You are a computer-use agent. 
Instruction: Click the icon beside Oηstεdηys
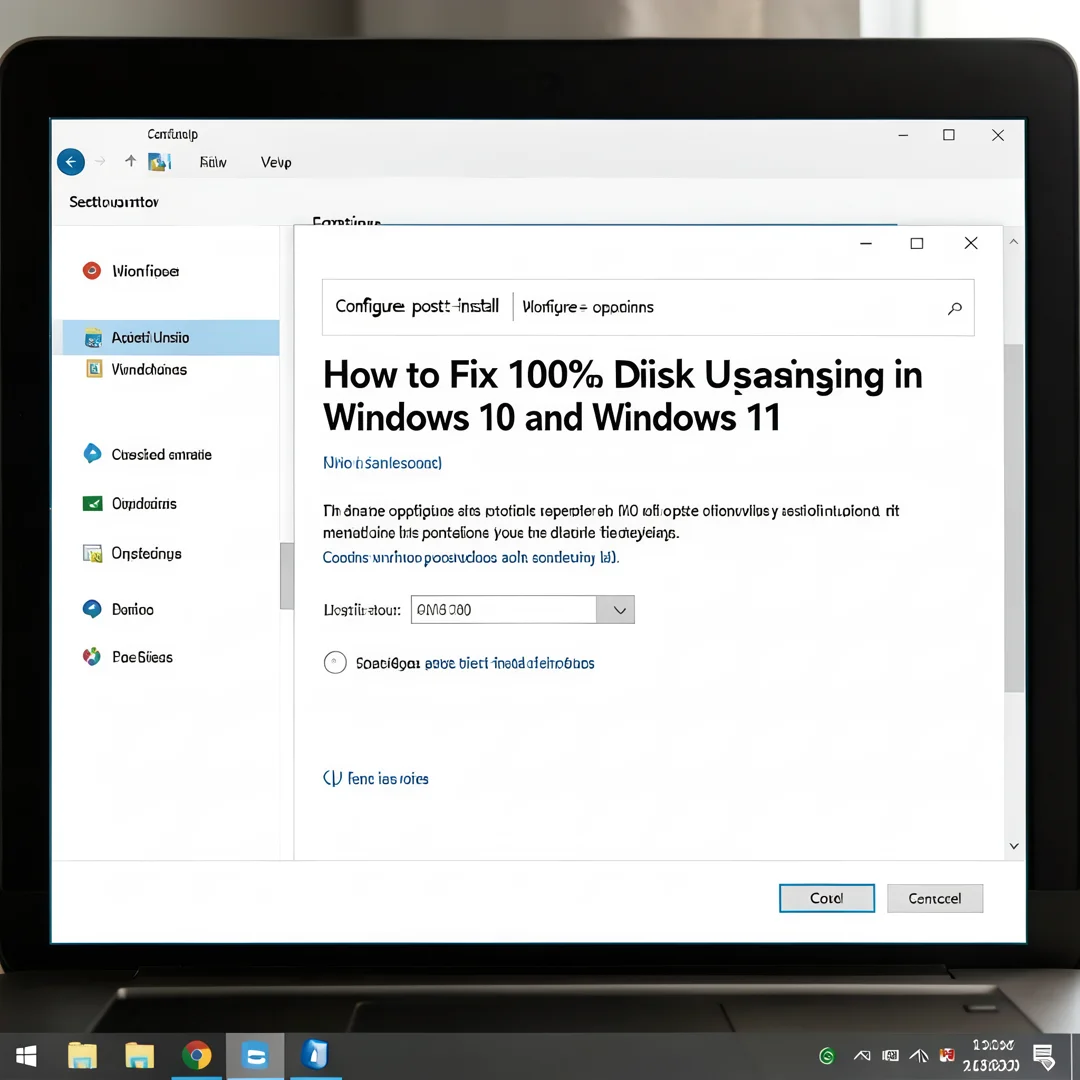(92, 553)
